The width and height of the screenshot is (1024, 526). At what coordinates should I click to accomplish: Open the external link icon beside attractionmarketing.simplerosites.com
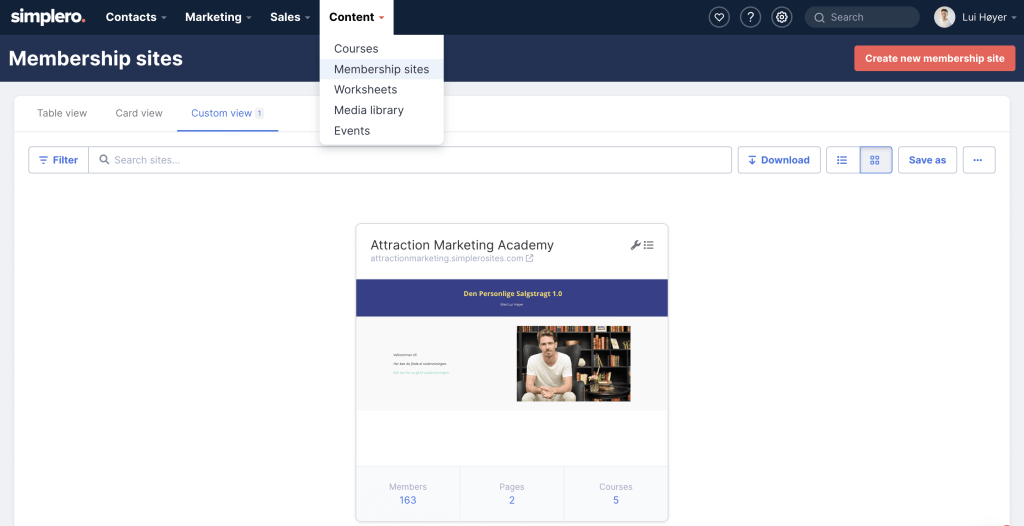click(x=530, y=258)
